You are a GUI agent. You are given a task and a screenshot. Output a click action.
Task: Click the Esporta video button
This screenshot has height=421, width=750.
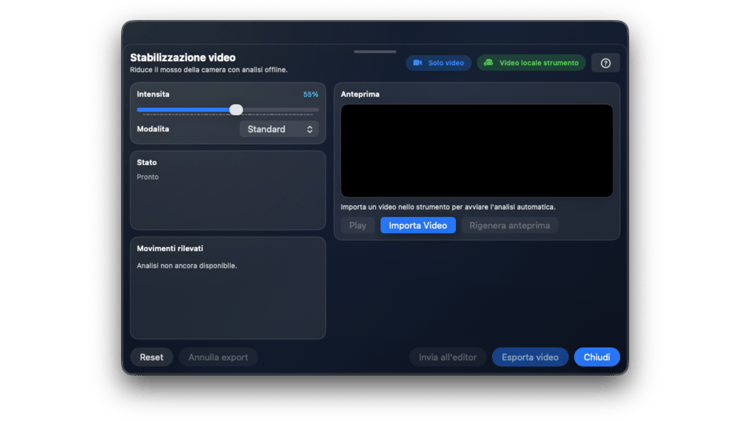pos(530,357)
